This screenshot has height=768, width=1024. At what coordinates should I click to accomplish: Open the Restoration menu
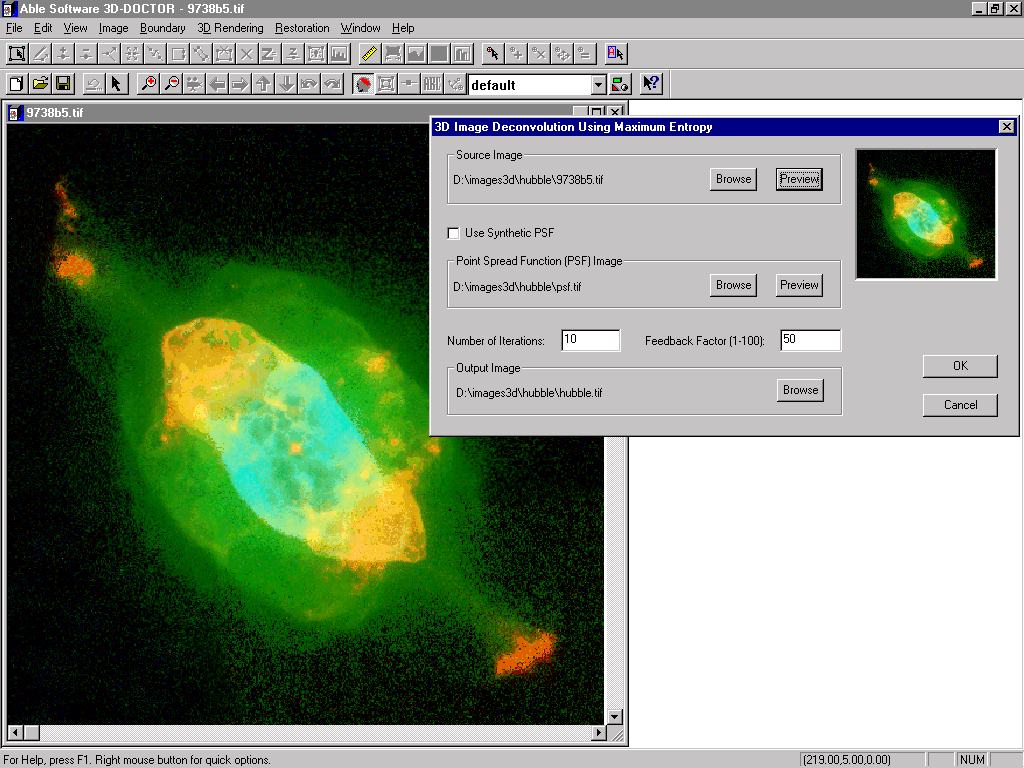[302, 28]
